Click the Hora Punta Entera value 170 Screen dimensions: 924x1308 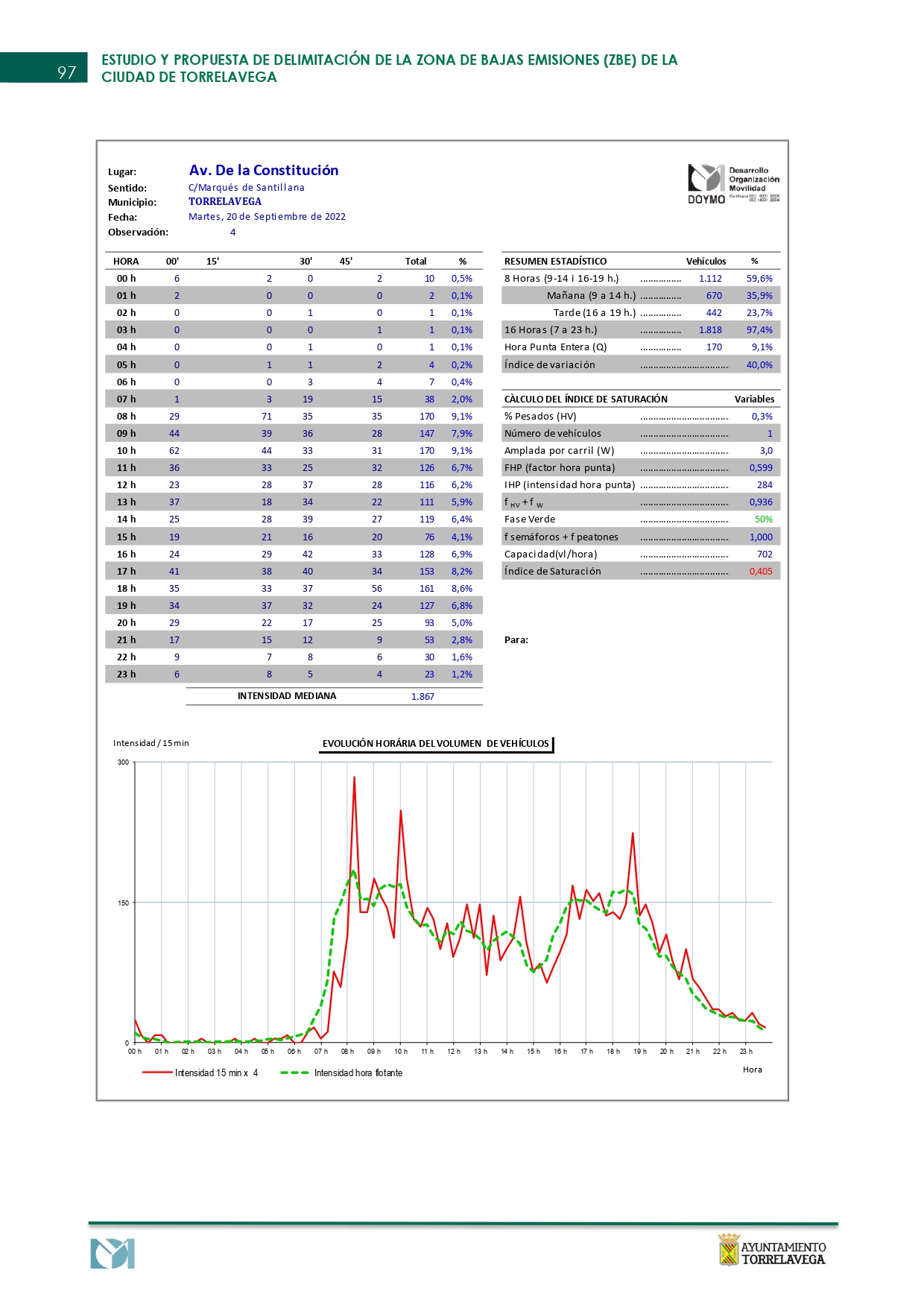714,347
